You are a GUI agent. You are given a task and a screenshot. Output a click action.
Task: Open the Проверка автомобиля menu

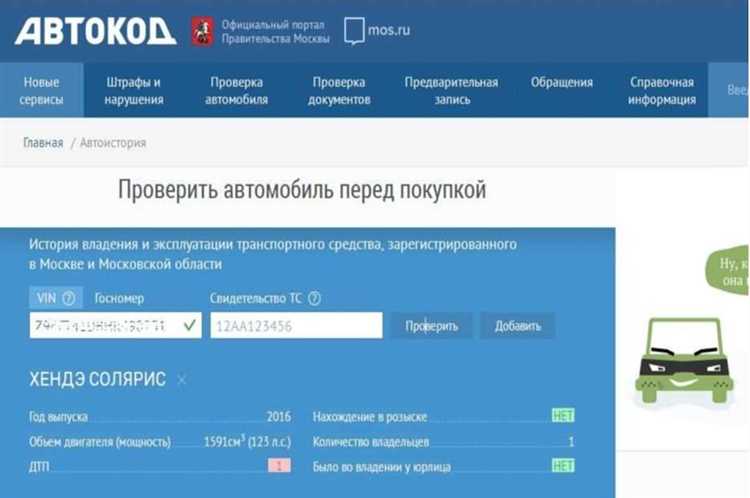click(236, 90)
